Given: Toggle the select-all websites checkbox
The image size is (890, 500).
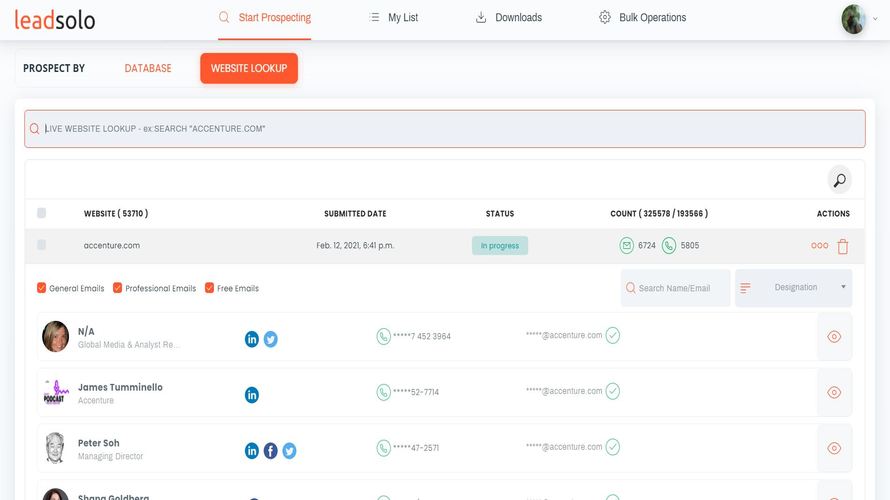Looking at the screenshot, I should (41, 213).
